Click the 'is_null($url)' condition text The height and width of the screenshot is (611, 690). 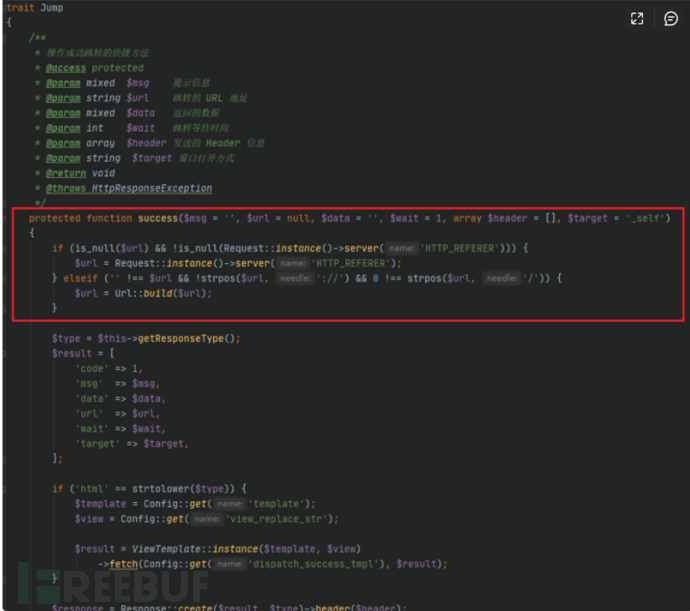[112, 248]
